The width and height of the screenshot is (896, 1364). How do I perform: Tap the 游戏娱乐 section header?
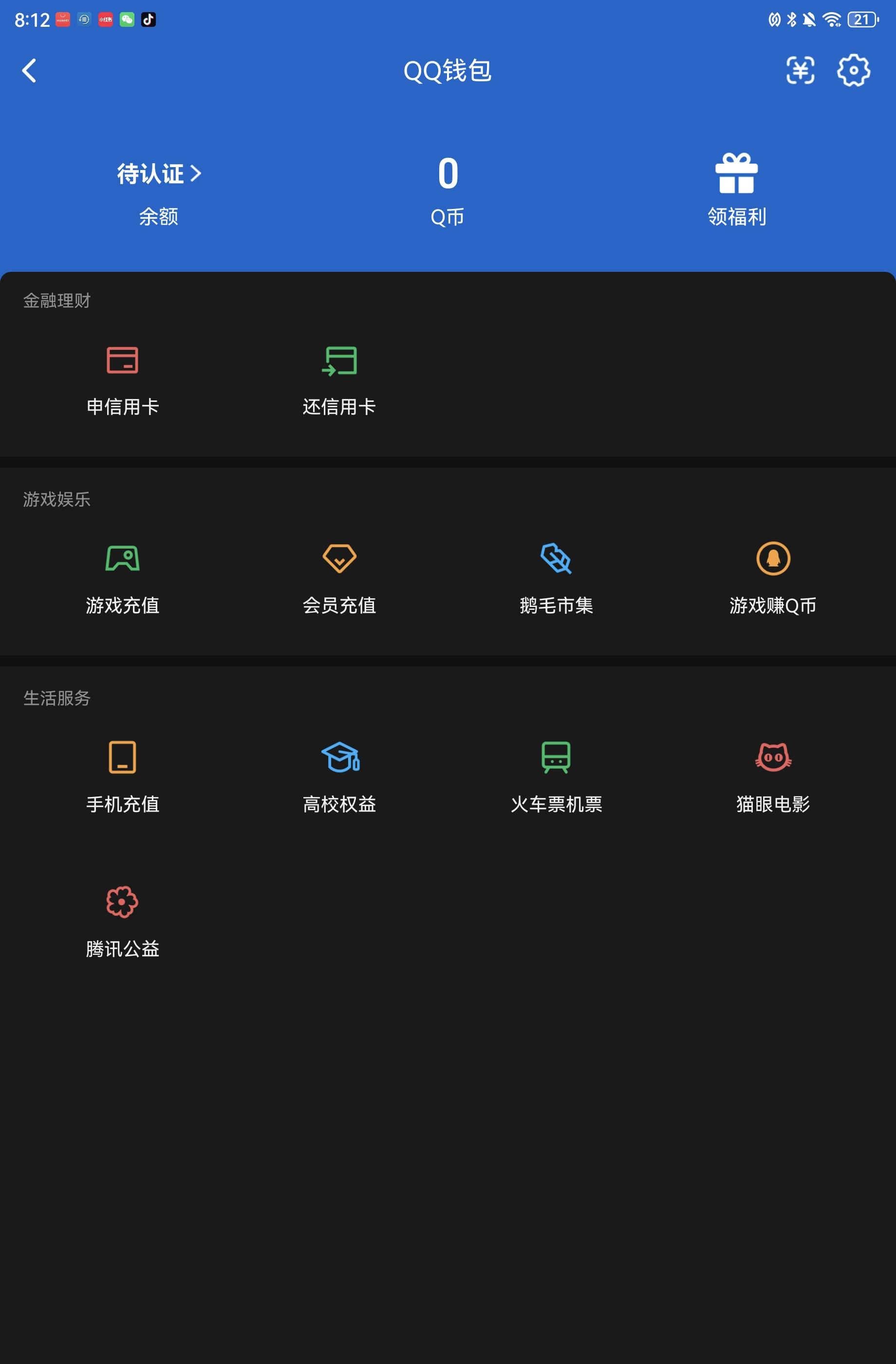(x=56, y=499)
